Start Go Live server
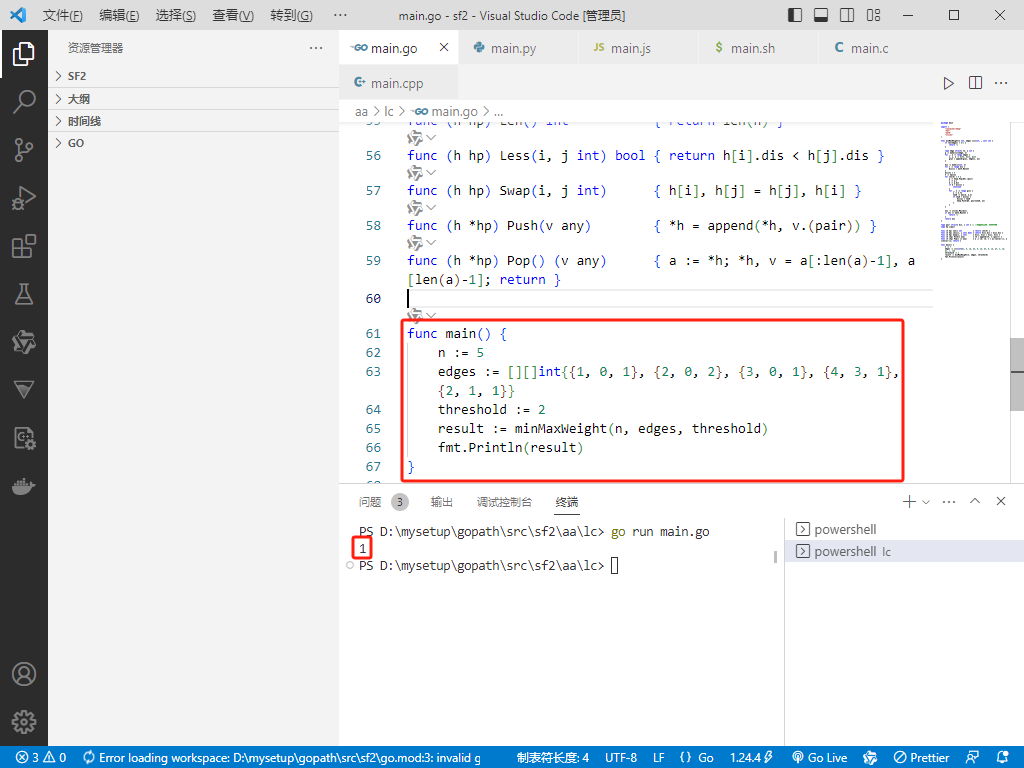Viewport: 1024px width, 768px height. [x=820, y=758]
